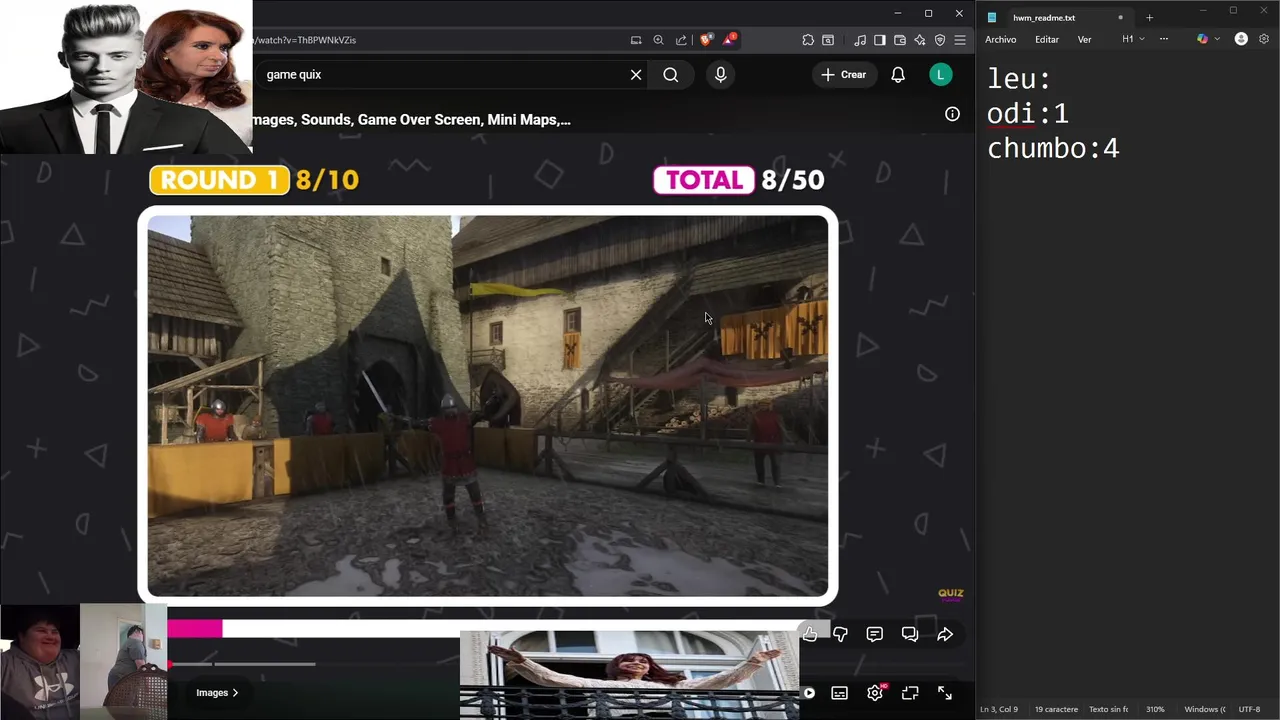Start voice search with the microphone icon
The image size is (1280, 720).
tap(720, 75)
